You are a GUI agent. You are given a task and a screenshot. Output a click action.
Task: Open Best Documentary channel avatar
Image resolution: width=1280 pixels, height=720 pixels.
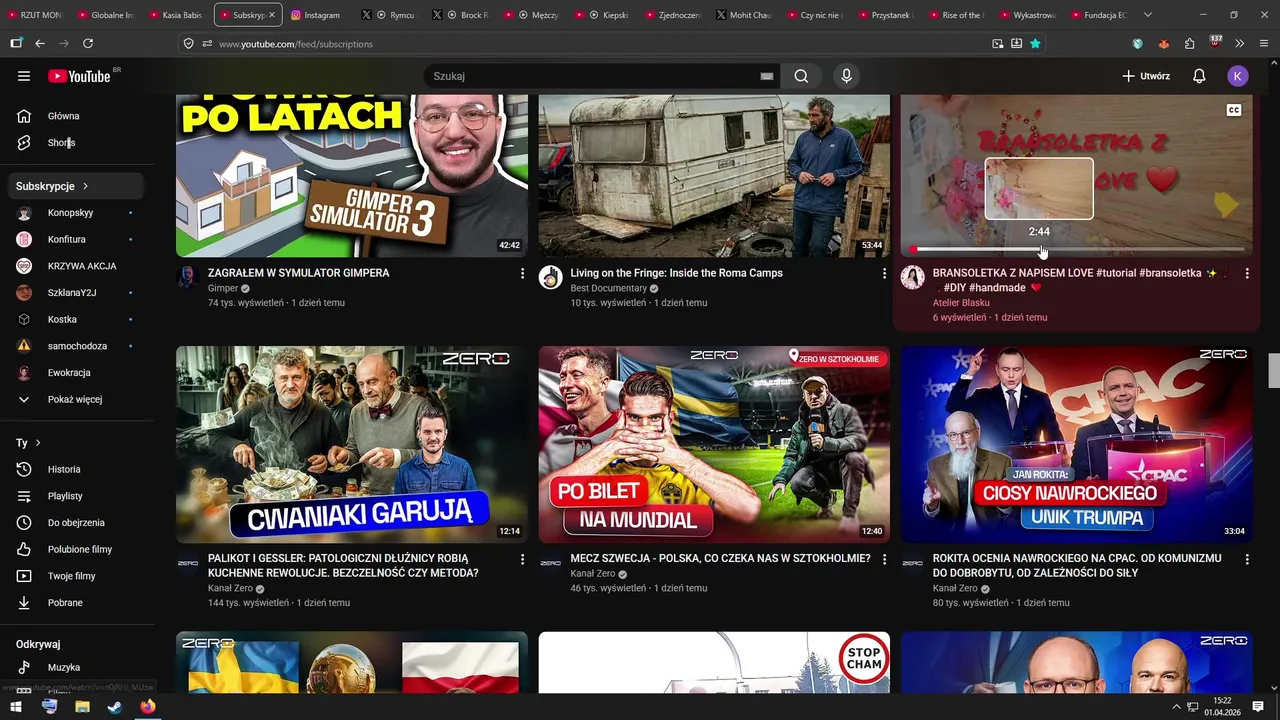pos(551,278)
